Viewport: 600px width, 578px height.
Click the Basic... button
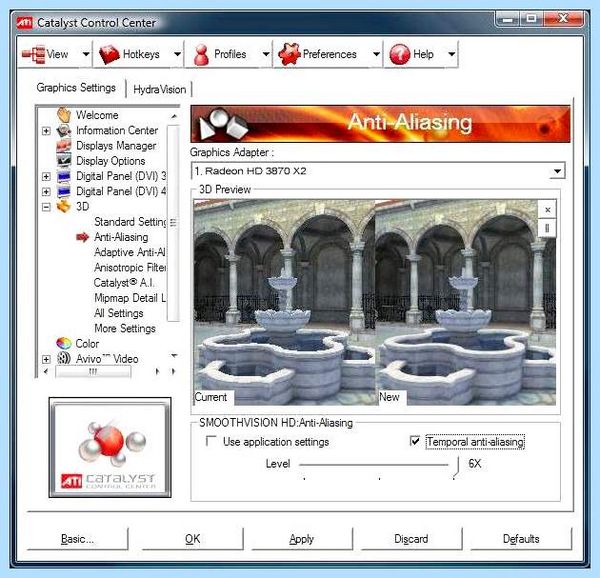pyautogui.click(x=77, y=539)
